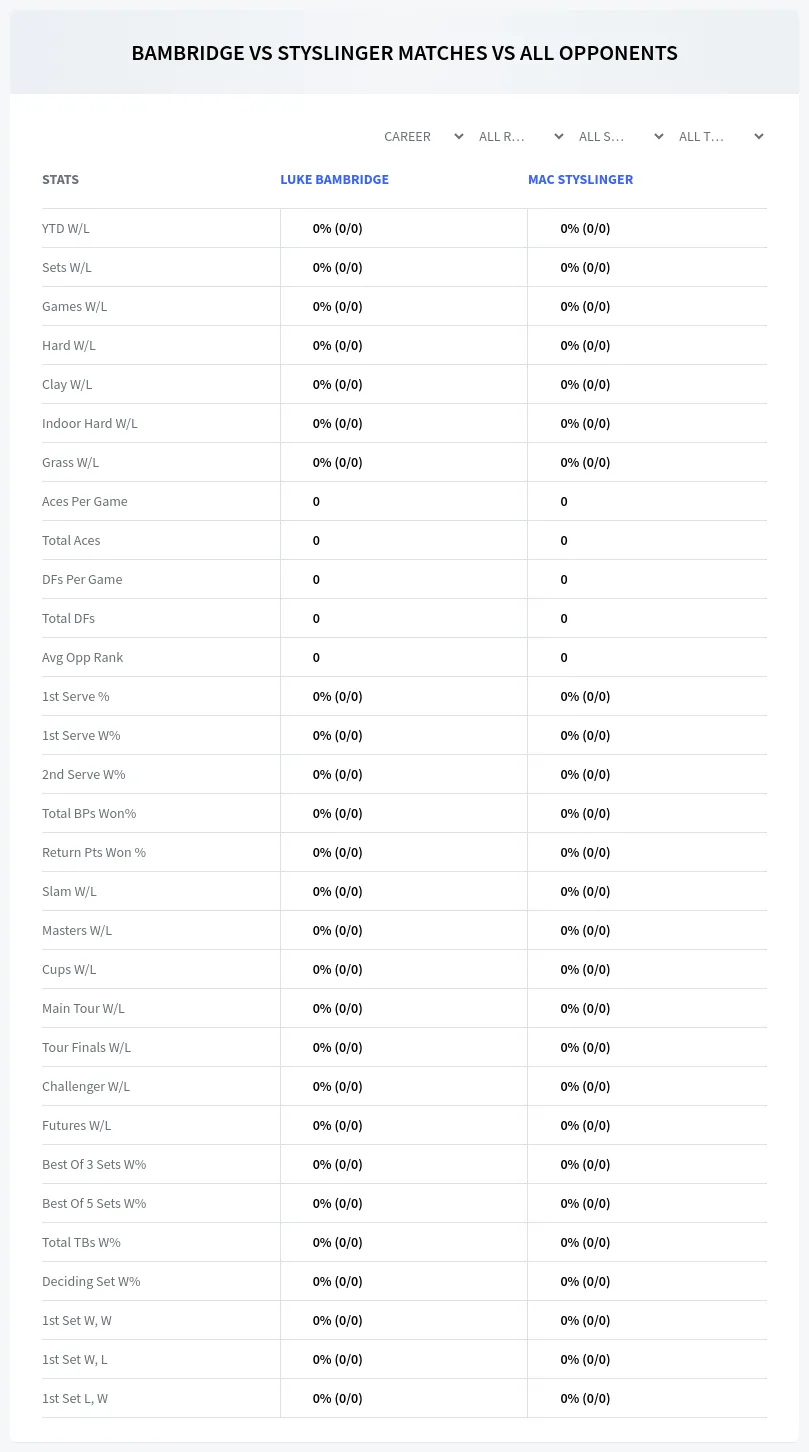
Task: Select the Avg Opp Rank label
Action: point(83,657)
